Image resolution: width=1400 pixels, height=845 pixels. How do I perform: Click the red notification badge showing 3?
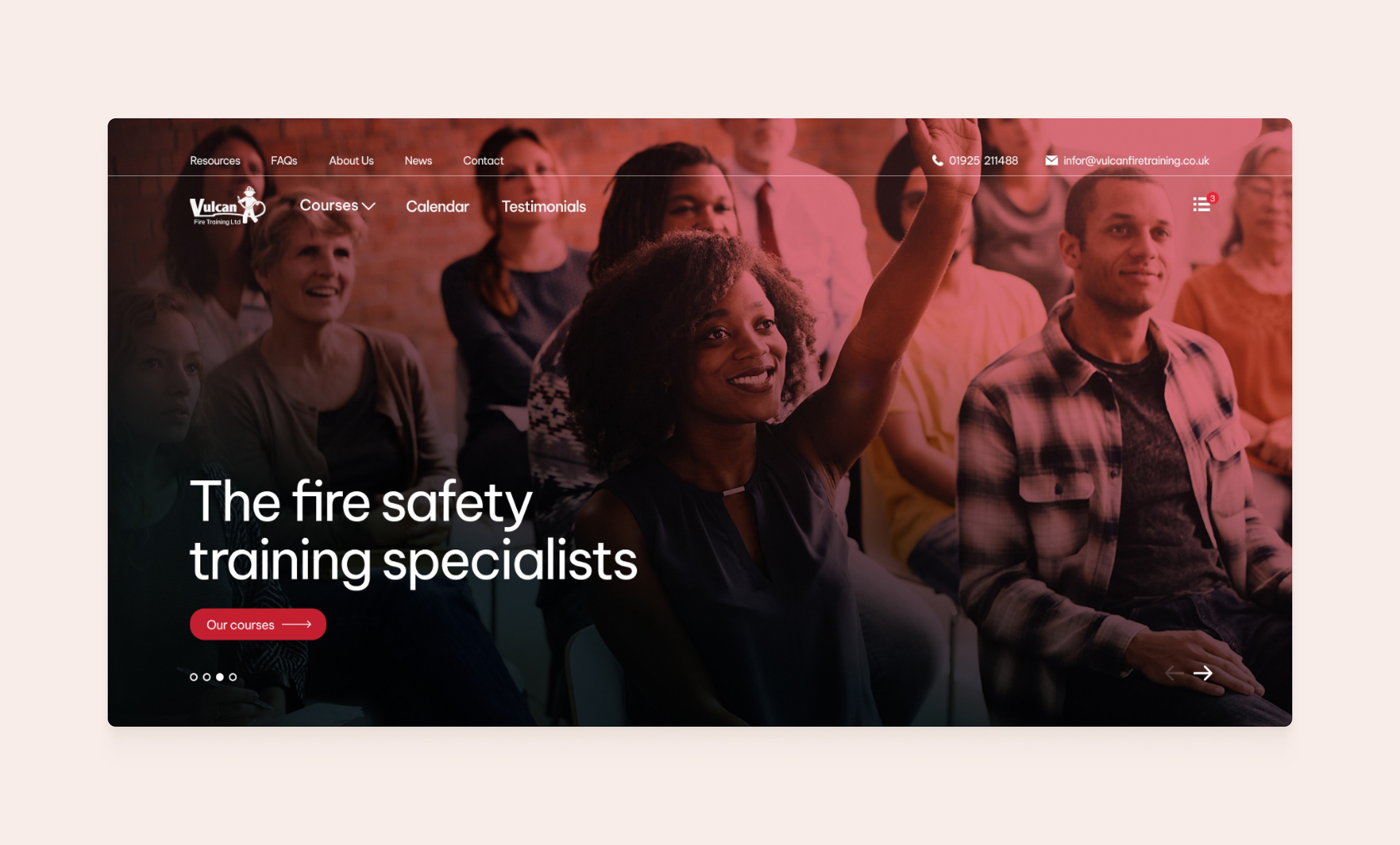pyautogui.click(x=1213, y=198)
